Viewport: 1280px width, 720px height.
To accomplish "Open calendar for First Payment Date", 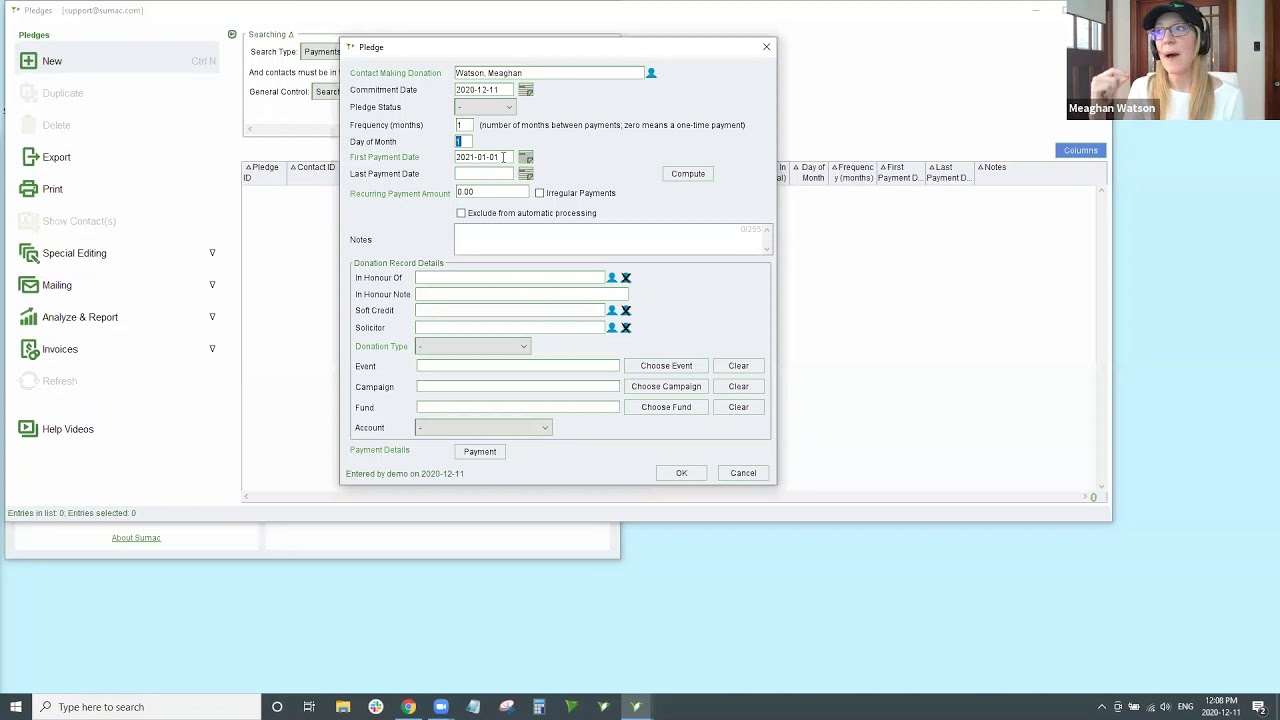I will click(x=526, y=157).
